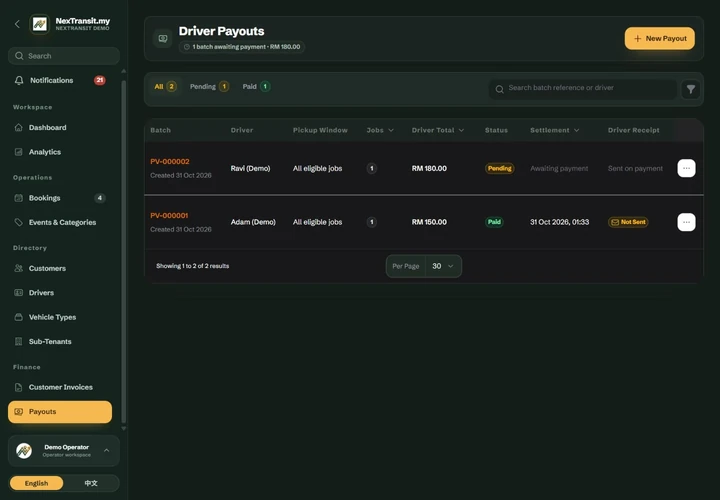Open Vehicle Types icon

point(18,317)
